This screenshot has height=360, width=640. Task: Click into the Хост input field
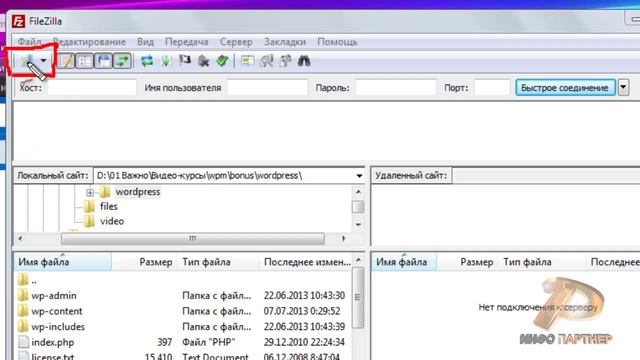coord(92,88)
